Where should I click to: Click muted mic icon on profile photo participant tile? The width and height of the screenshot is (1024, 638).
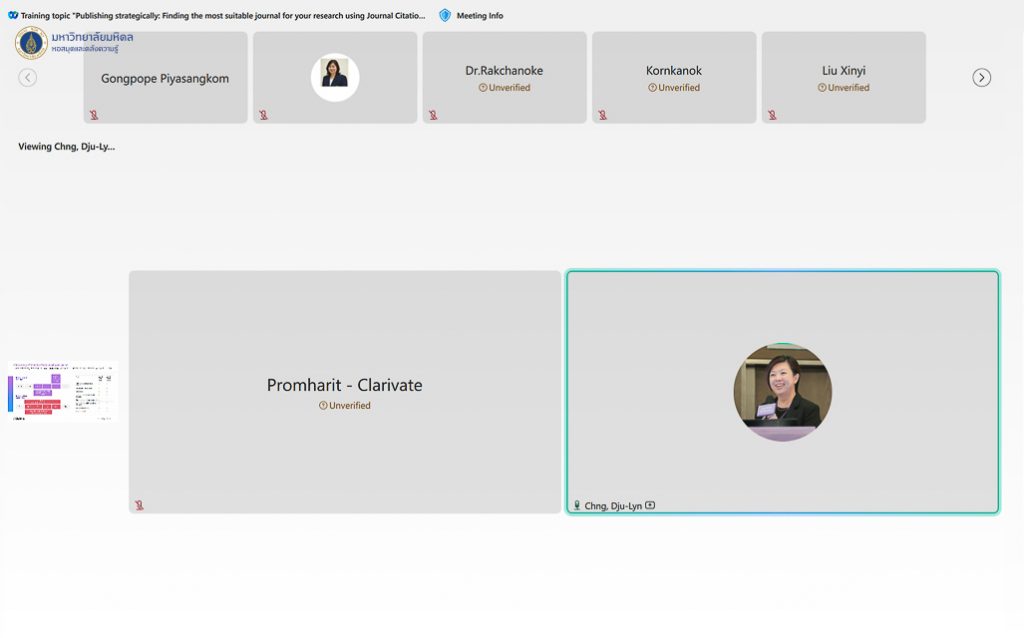tap(264, 115)
